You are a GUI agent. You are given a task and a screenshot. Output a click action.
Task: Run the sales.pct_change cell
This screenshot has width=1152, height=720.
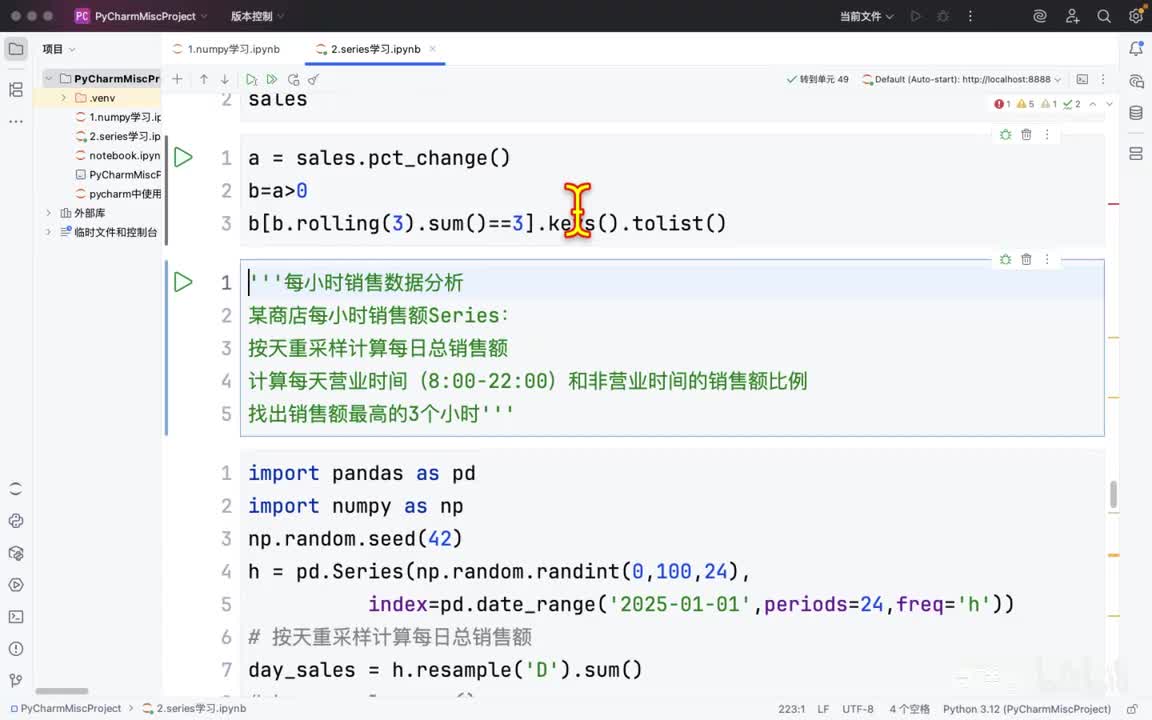183,157
